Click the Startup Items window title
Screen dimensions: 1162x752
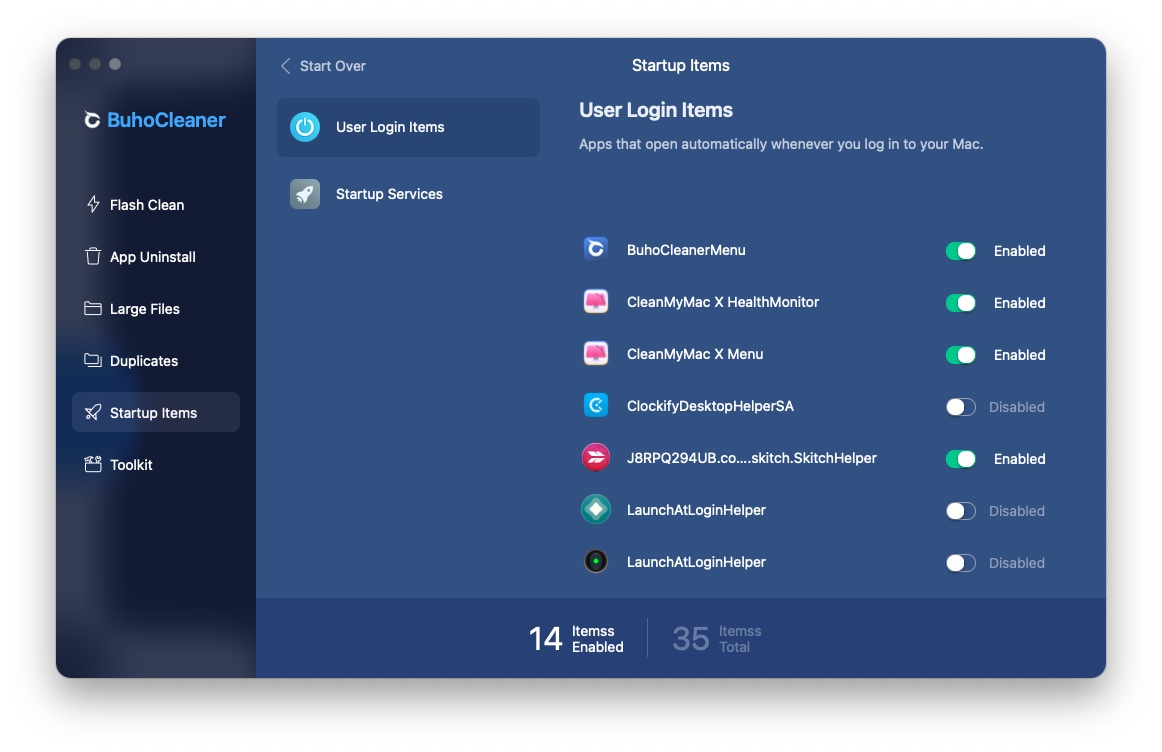click(680, 66)
